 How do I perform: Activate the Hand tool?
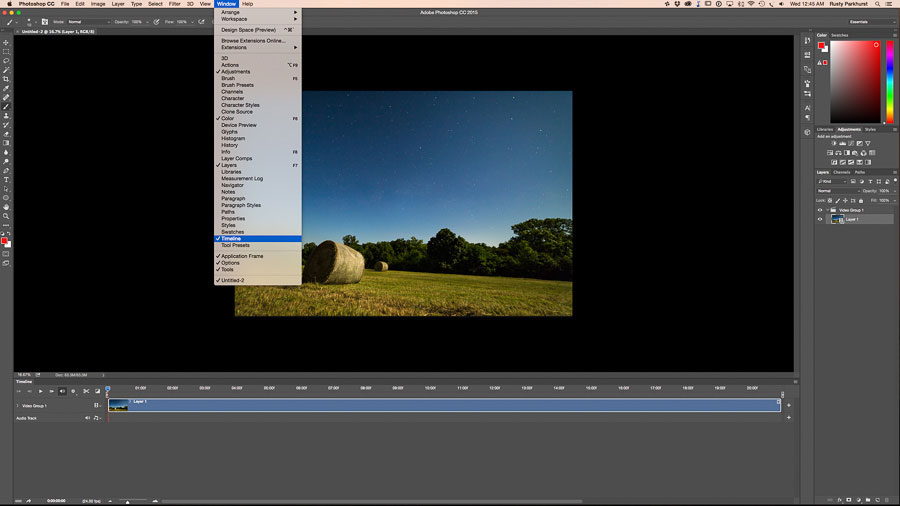(6, 207)
